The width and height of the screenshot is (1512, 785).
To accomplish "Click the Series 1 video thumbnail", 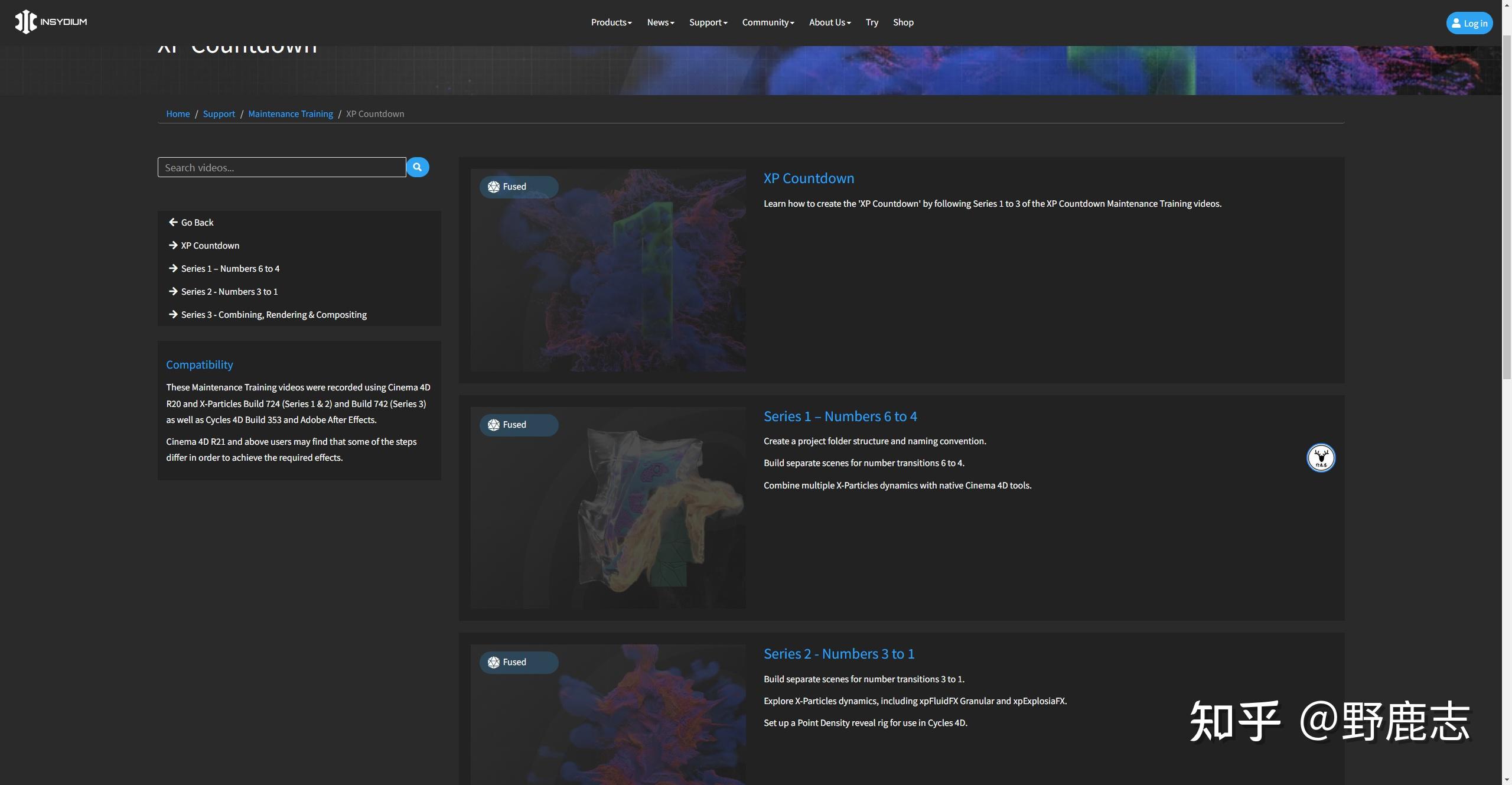I will pyautogui.click(x=608, y=520).
